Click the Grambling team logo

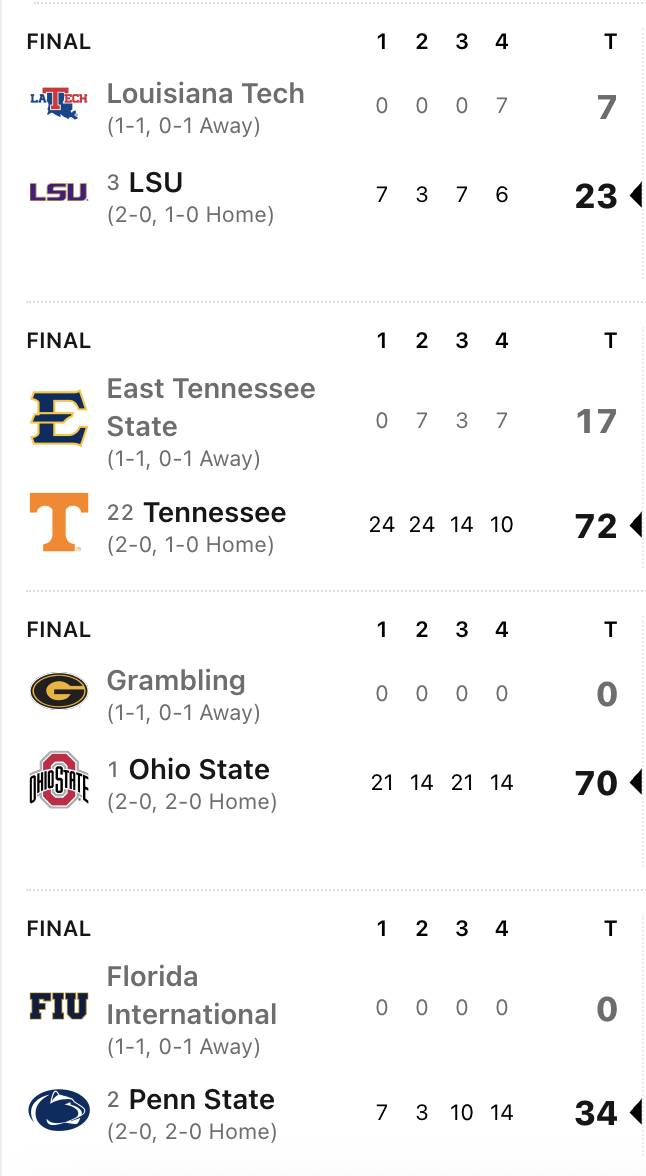point(58,690)
